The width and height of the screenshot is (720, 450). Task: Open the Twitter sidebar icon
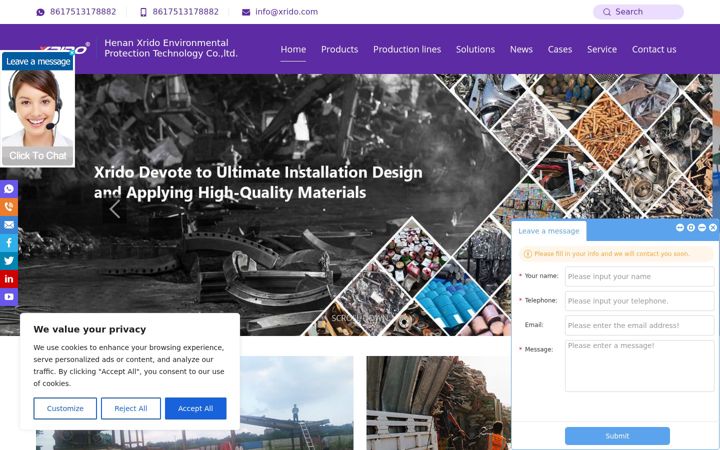9,261
